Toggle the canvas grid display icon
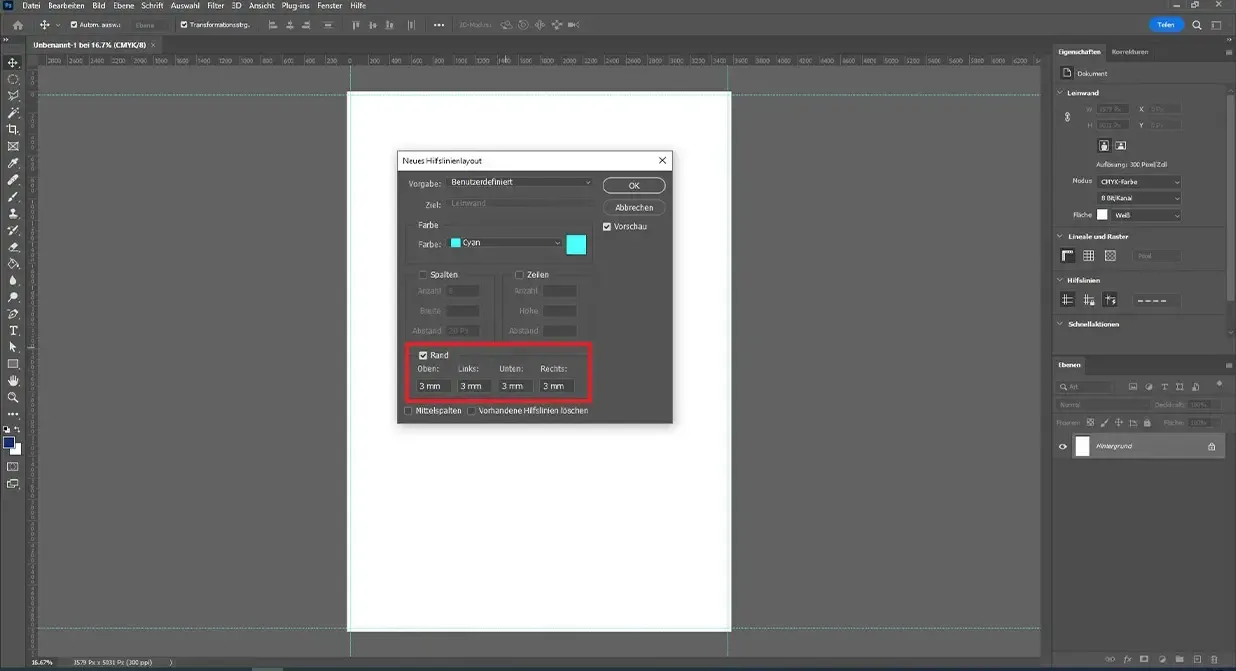The width and height of the screenshot is (1236, 671). (x=1087, y=255)
